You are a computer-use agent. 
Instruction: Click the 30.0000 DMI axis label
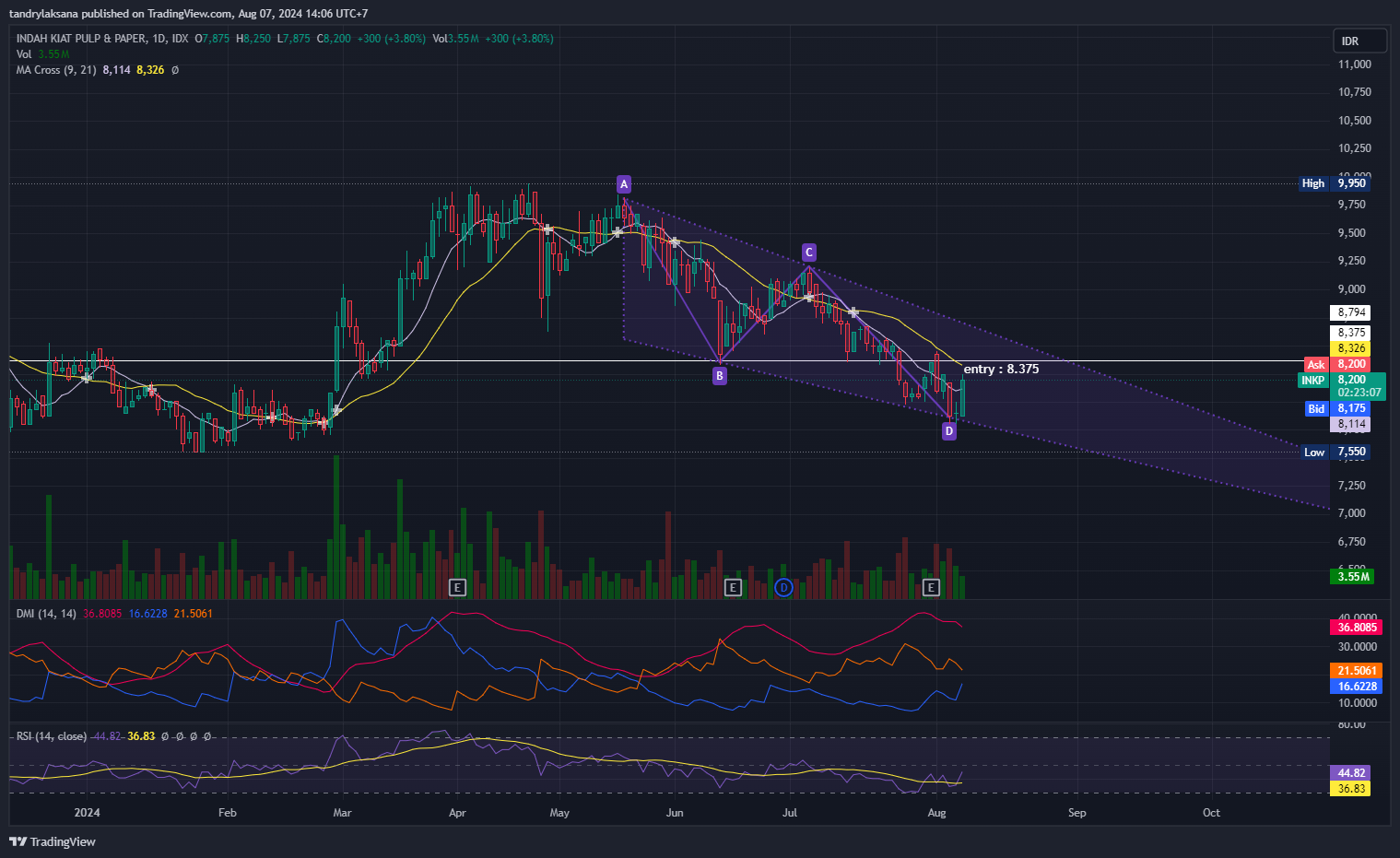click(1358, 647)
